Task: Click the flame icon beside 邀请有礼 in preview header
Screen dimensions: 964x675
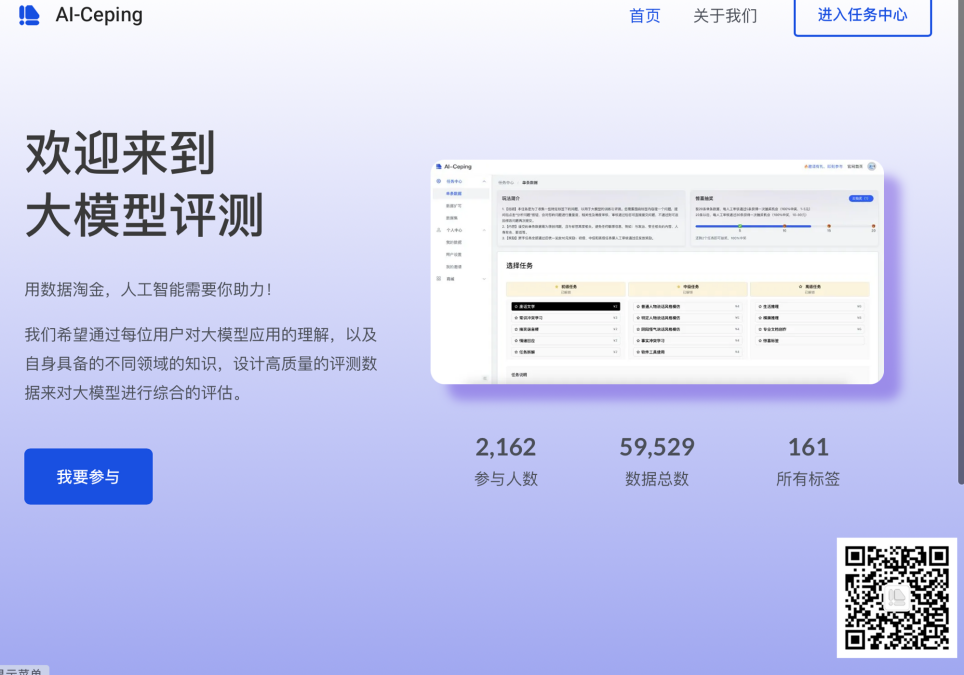Action: tap(806, 167)
